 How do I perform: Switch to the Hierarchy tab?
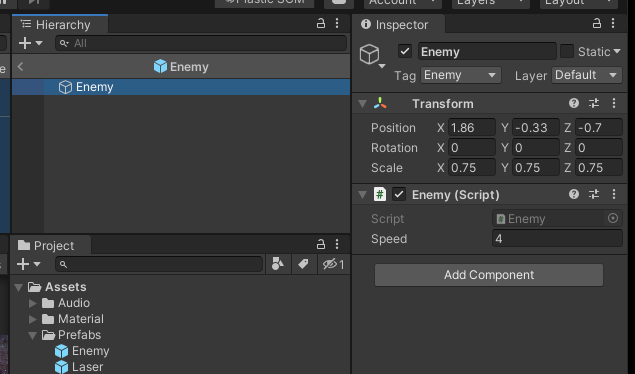[x=60, y=25]
